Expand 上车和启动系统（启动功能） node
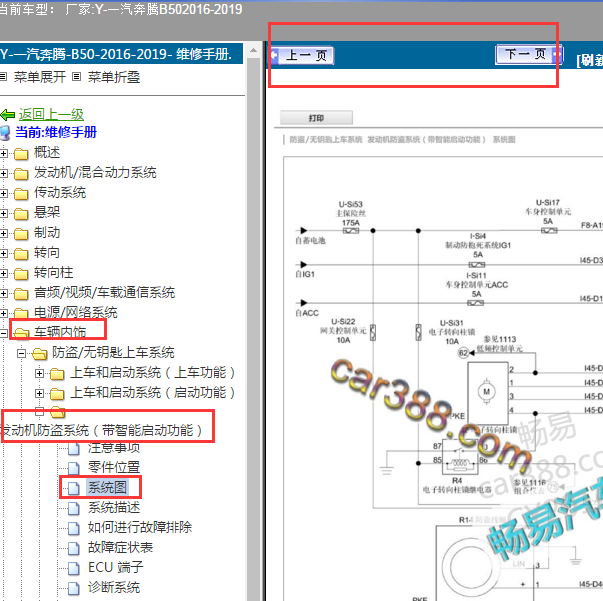603x601 pixels. pyautogui.click(x=39, y=393)
